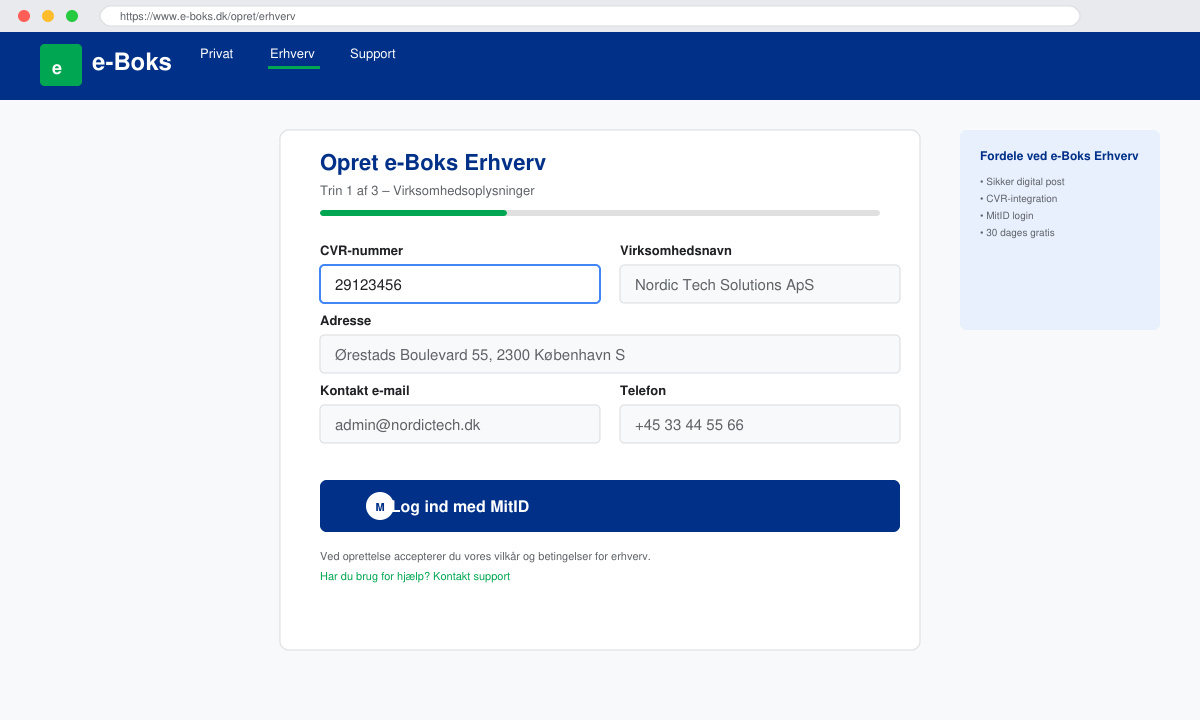The image size is (1200, 720).
Task: Click the Log ind med MitID button
Action: pyautogui.click(x=610, y=506)
